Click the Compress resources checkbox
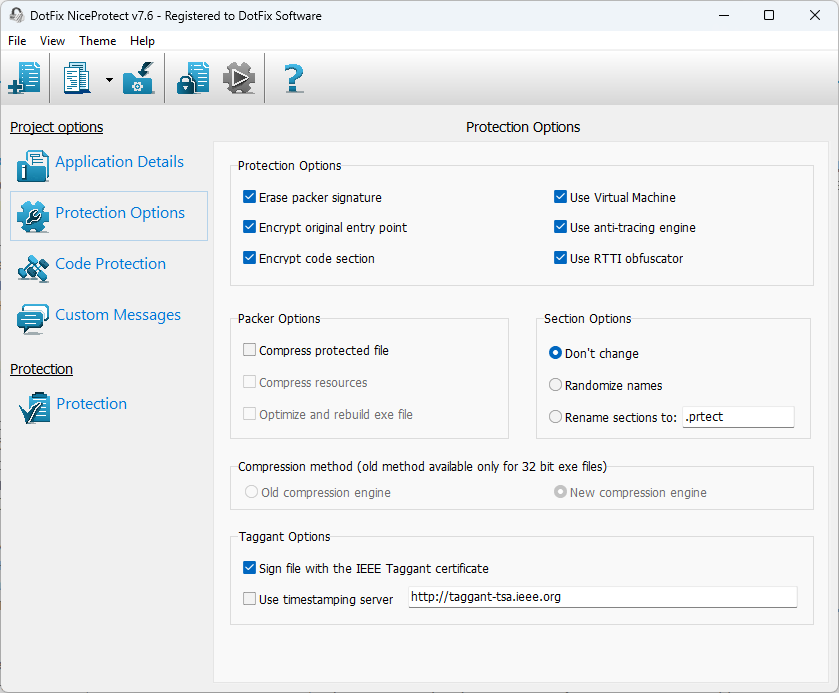The width and height of the screenshot is (839, 693). [x=249, y=382]
